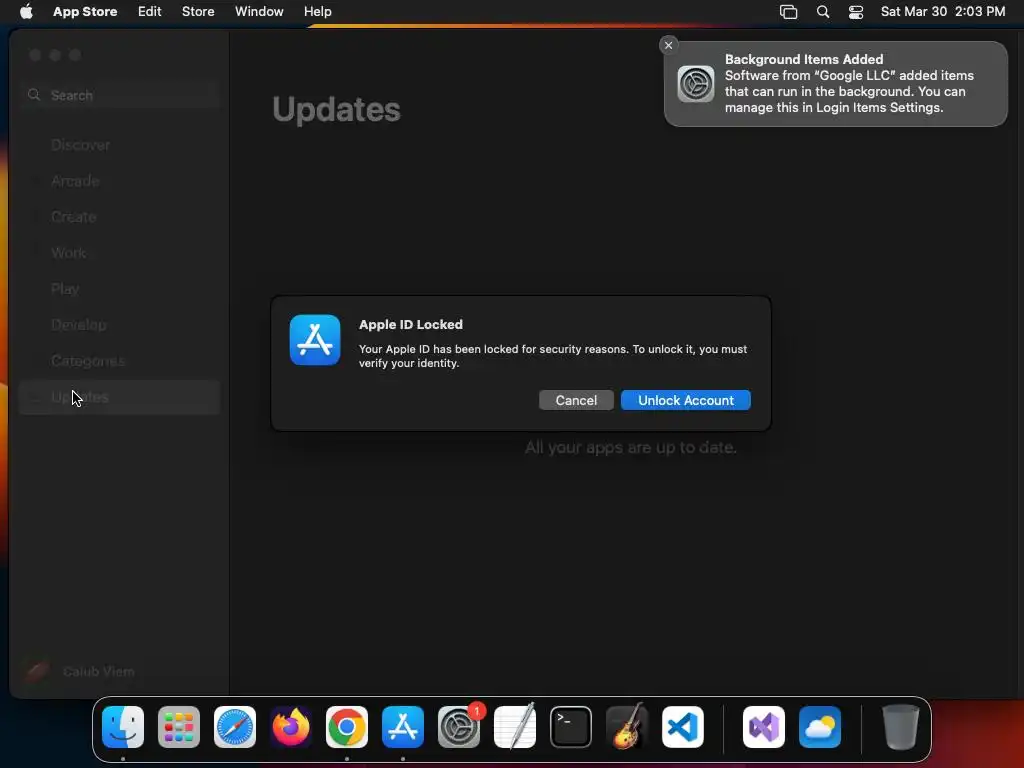Launch GarageBand from the Dock
Screen dimensions: 1024x768
coord(627,727)
